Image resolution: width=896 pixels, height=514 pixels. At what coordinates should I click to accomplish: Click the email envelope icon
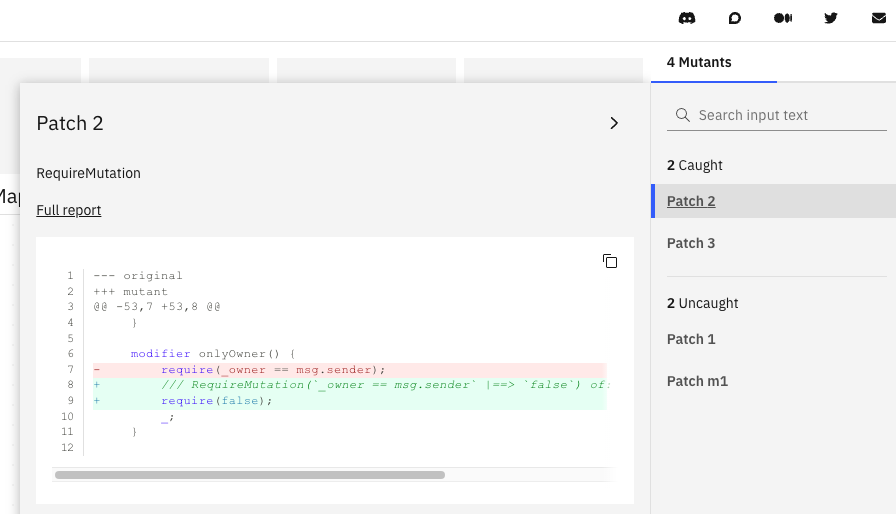879,18
